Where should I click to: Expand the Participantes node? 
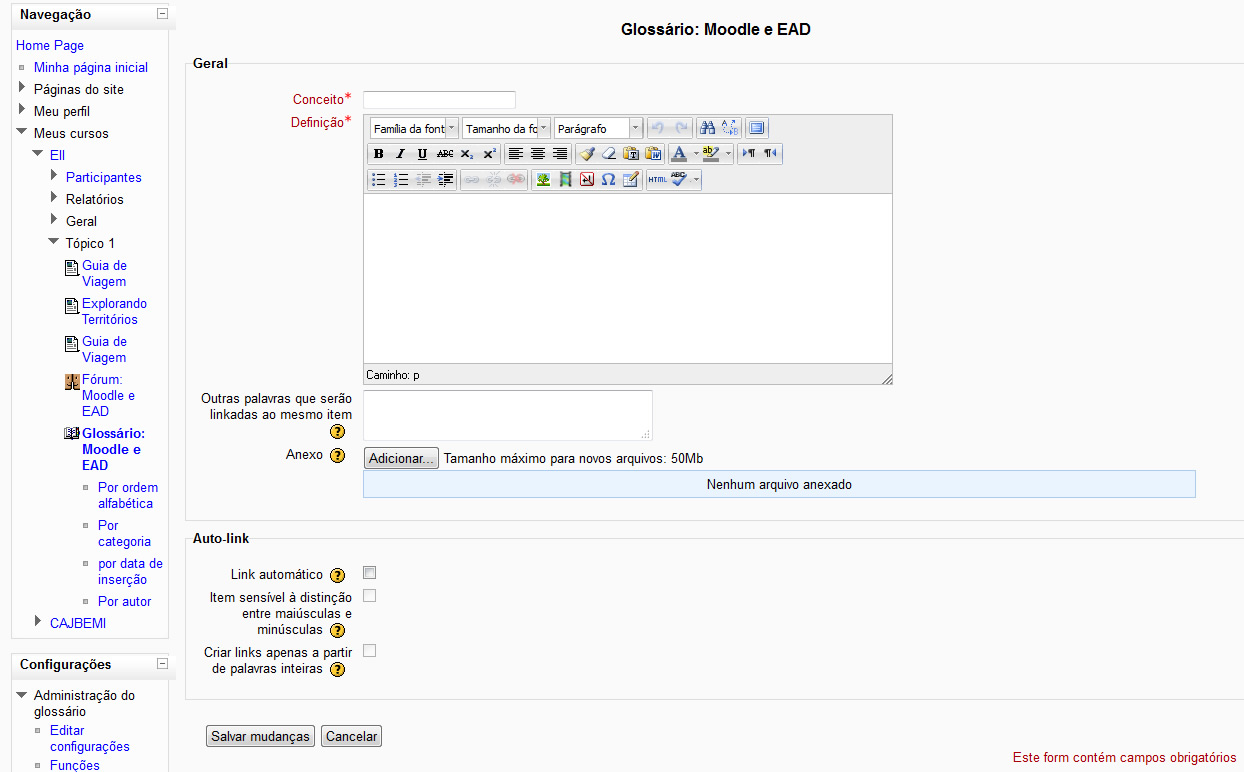[54, 176]
